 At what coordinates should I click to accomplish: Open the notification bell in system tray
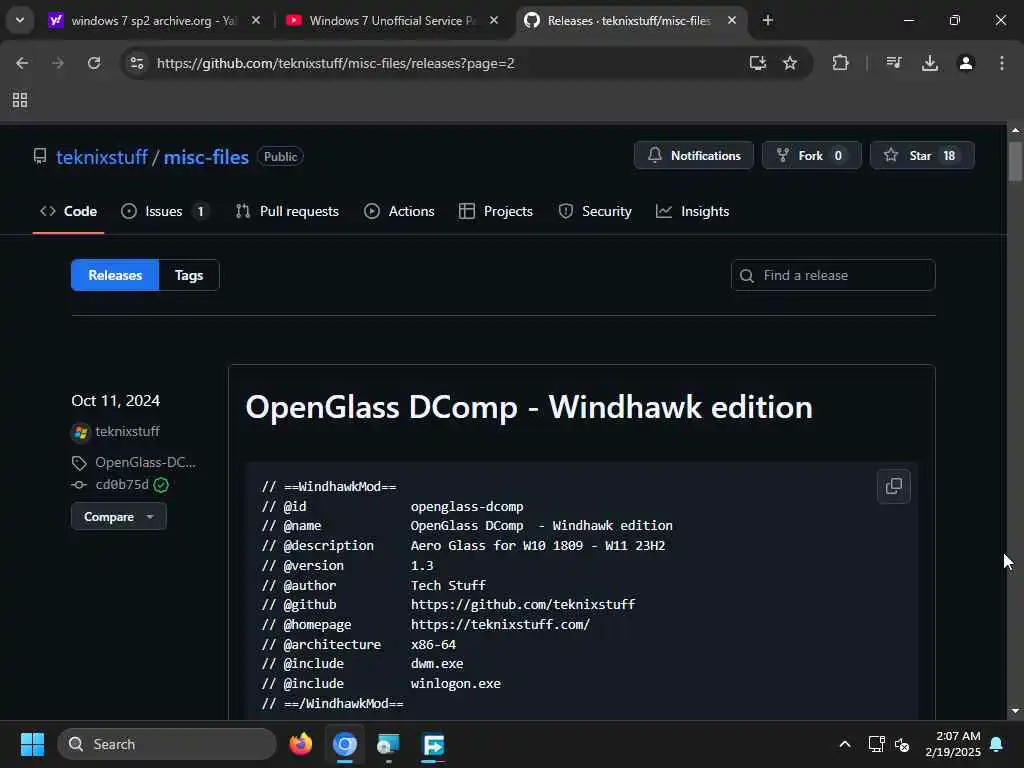[x=996, y=744]
